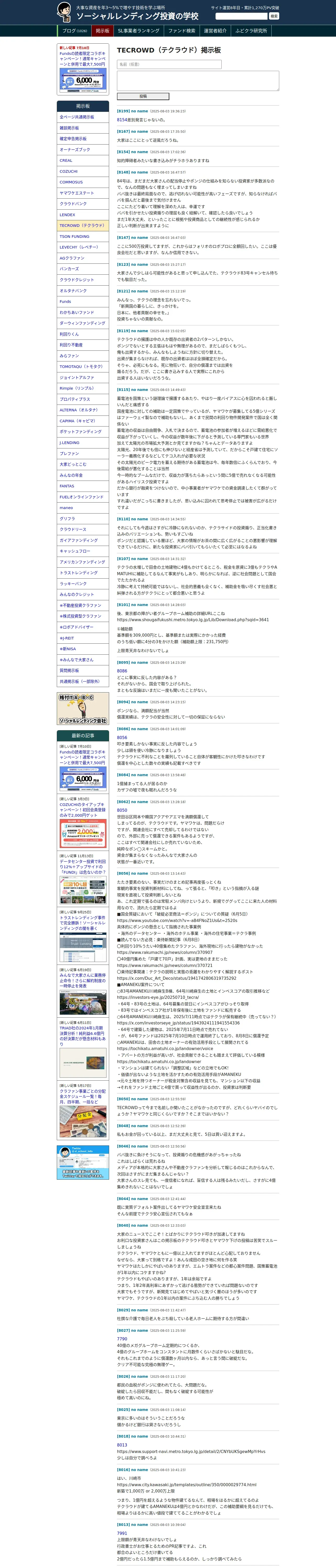Focus the header search text box
This screenshot has width=336, height=1568.
pyautogui.click(x=242, y=16)
